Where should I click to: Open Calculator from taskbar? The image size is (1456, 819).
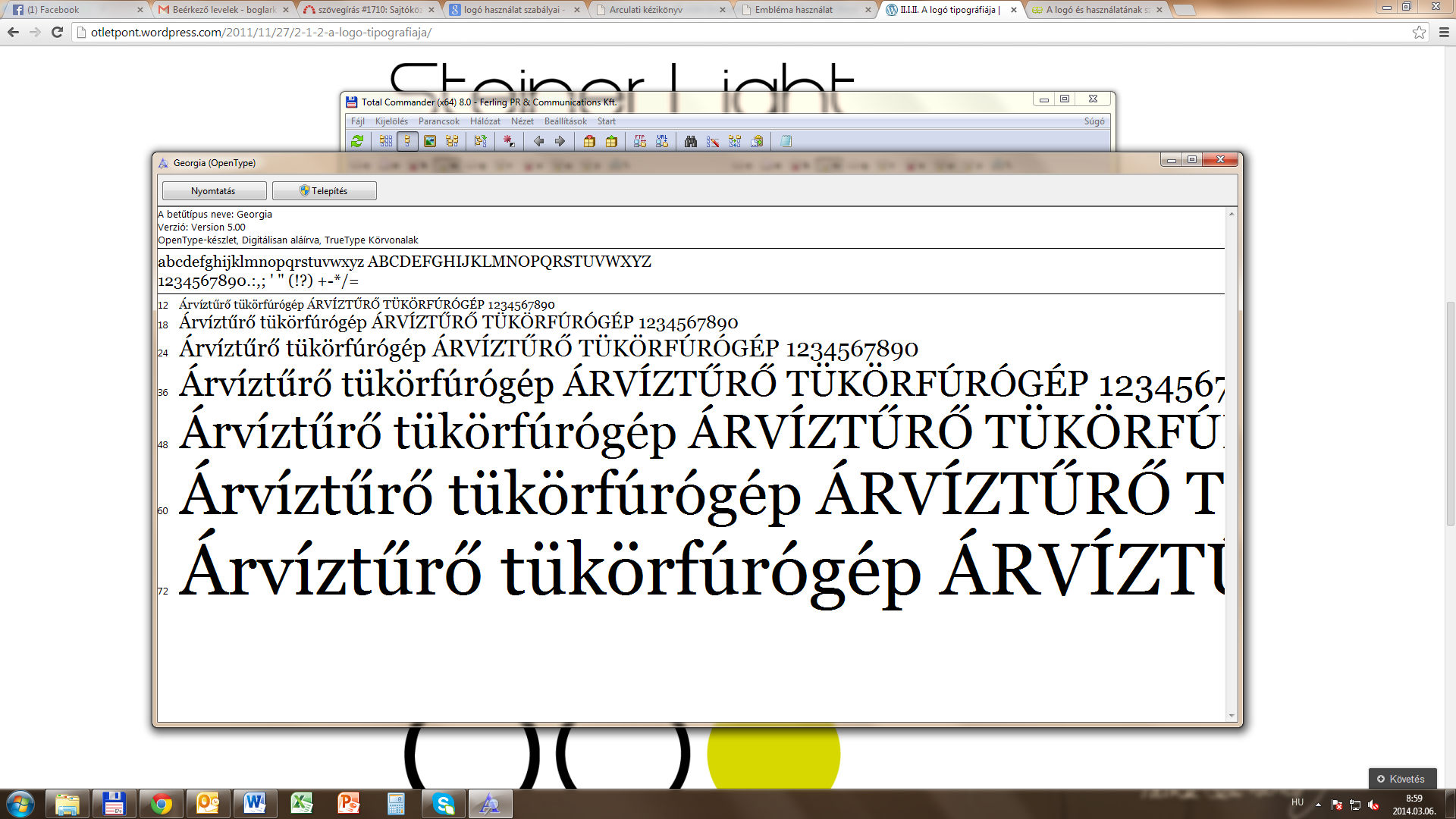click(396, 804)
